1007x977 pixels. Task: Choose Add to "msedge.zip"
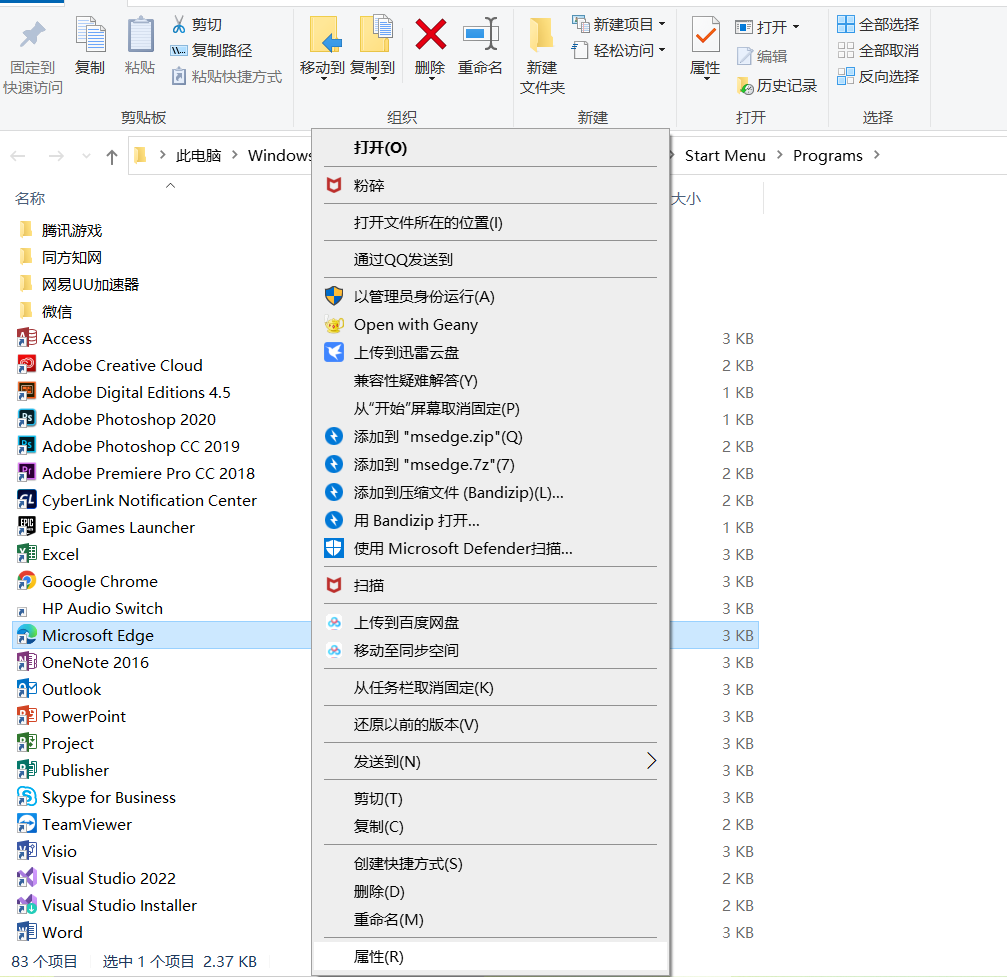pos(491,437)
